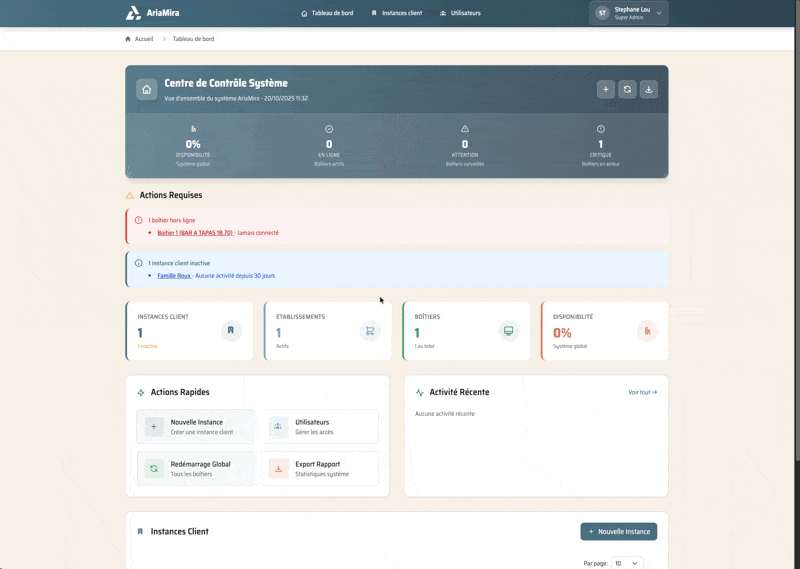Click the Actions Requises warning icon

pos(130,195)
